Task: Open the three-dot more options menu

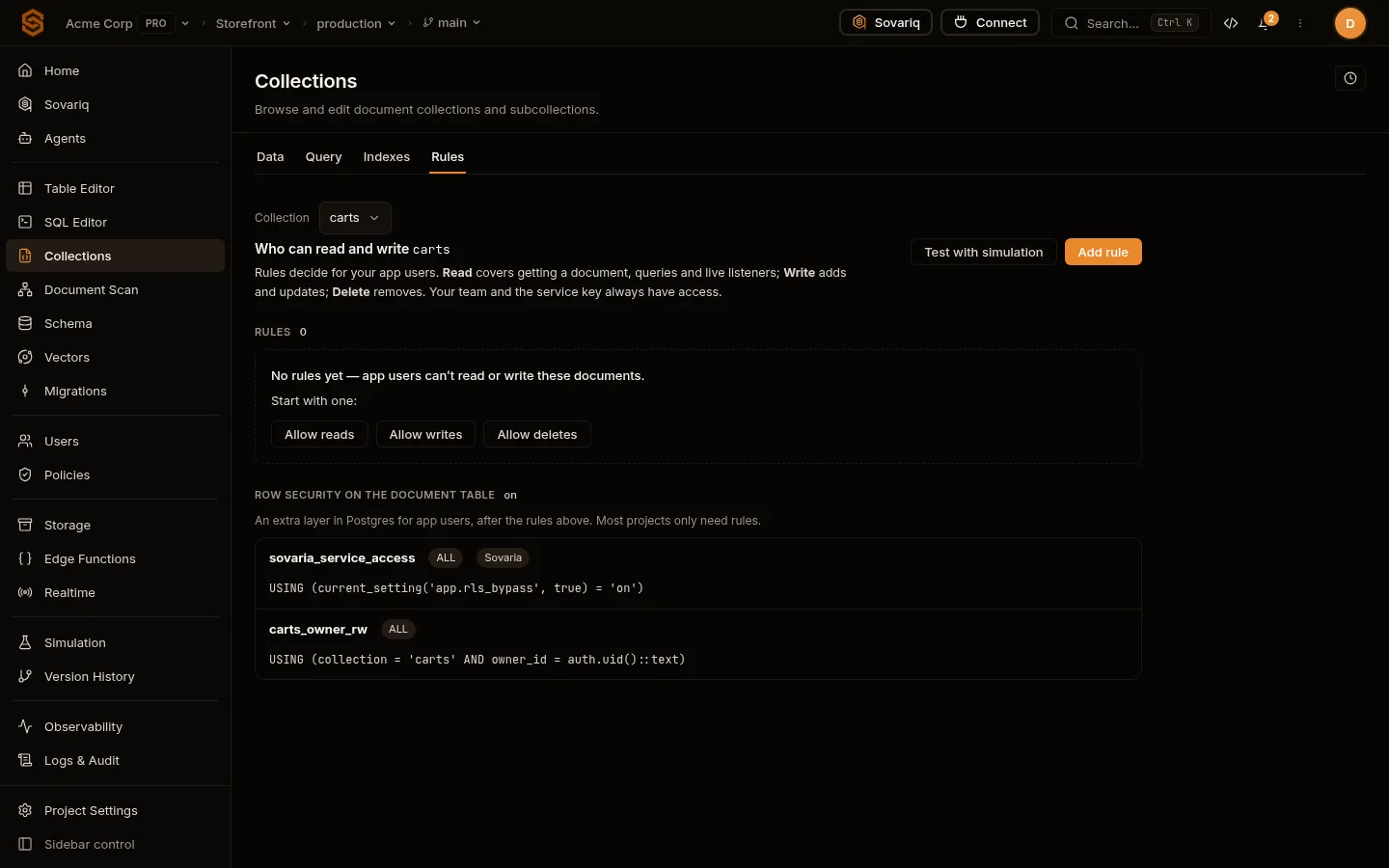Action: pos(1300,23)
